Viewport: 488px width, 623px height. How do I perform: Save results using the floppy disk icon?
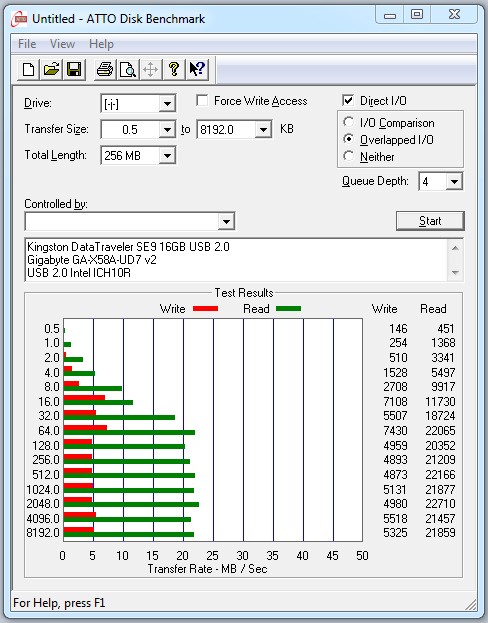click(x=74, y=70)
